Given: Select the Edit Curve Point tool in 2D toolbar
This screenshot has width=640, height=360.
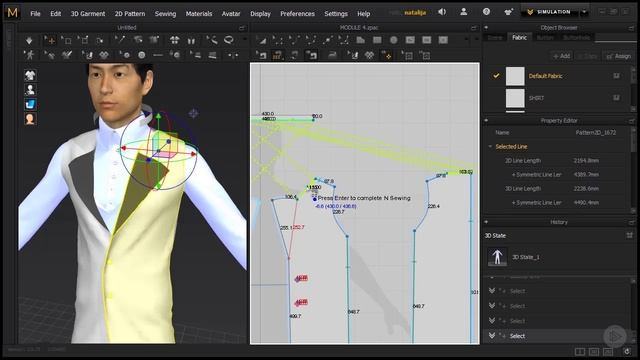Looking at the screenshot, I should 311,40.
